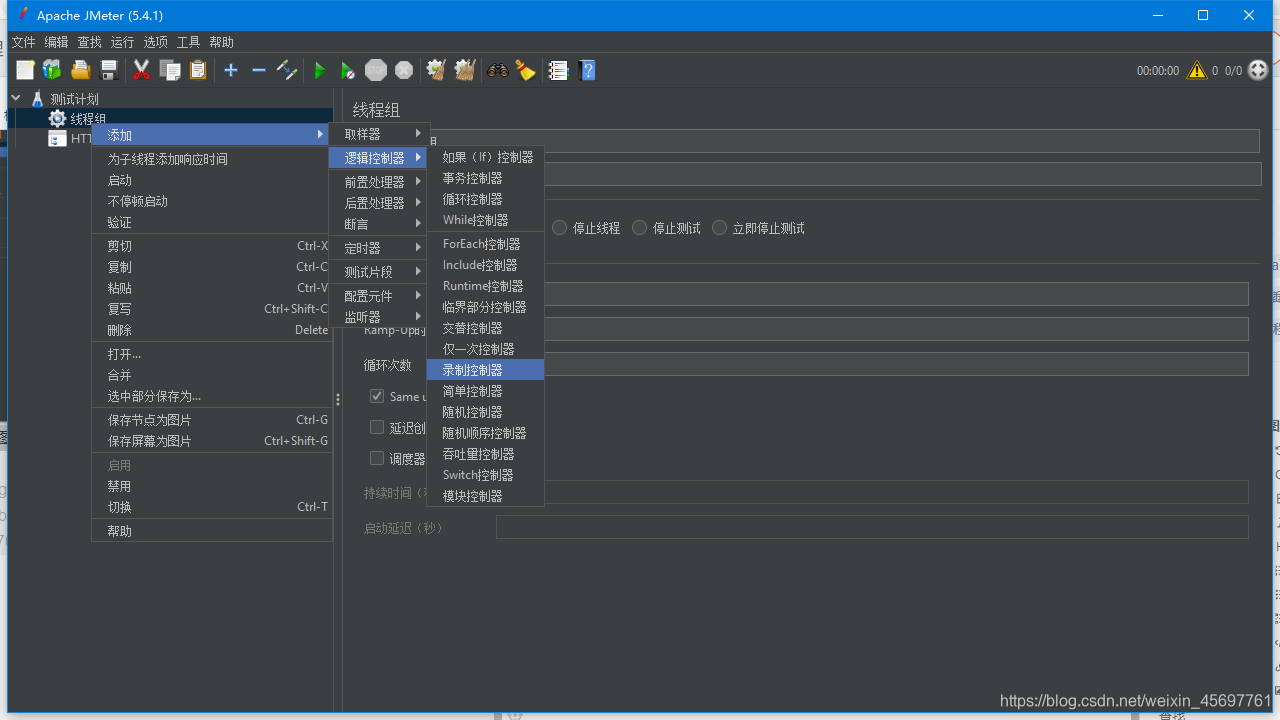Click the Toggle enable/disable toolbar icon
The image size is (1280, 720).
[x=287, y=70]
